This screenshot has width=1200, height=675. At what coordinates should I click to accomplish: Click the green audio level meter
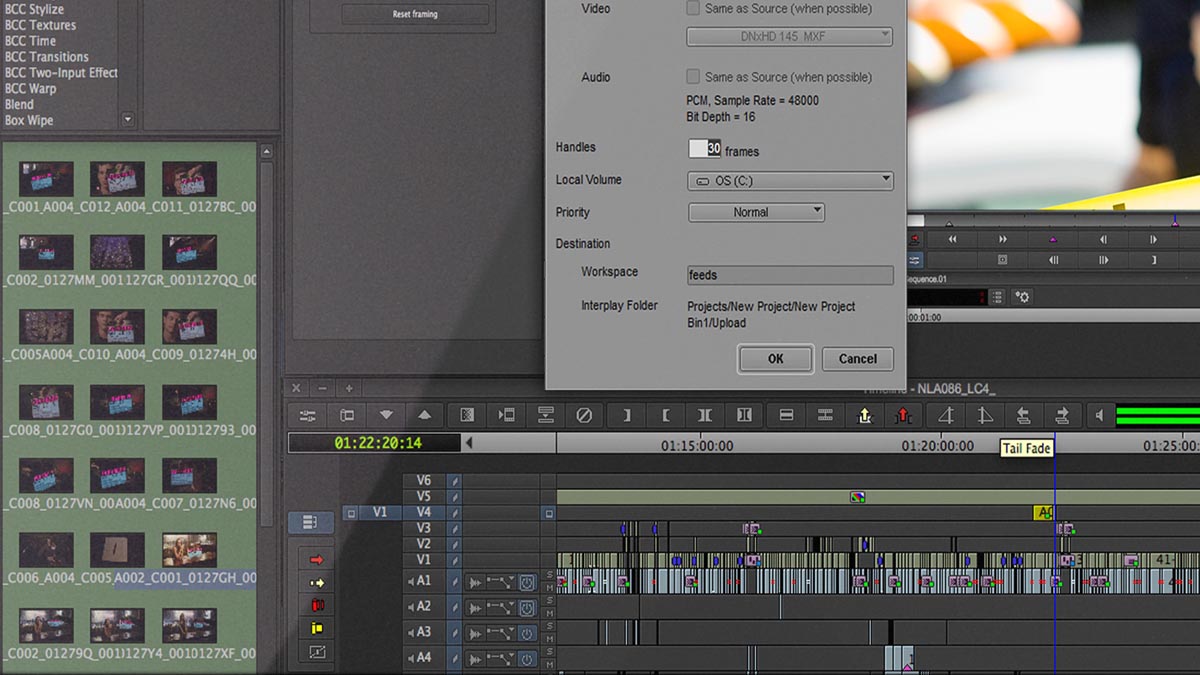(x=1157, y=415)
